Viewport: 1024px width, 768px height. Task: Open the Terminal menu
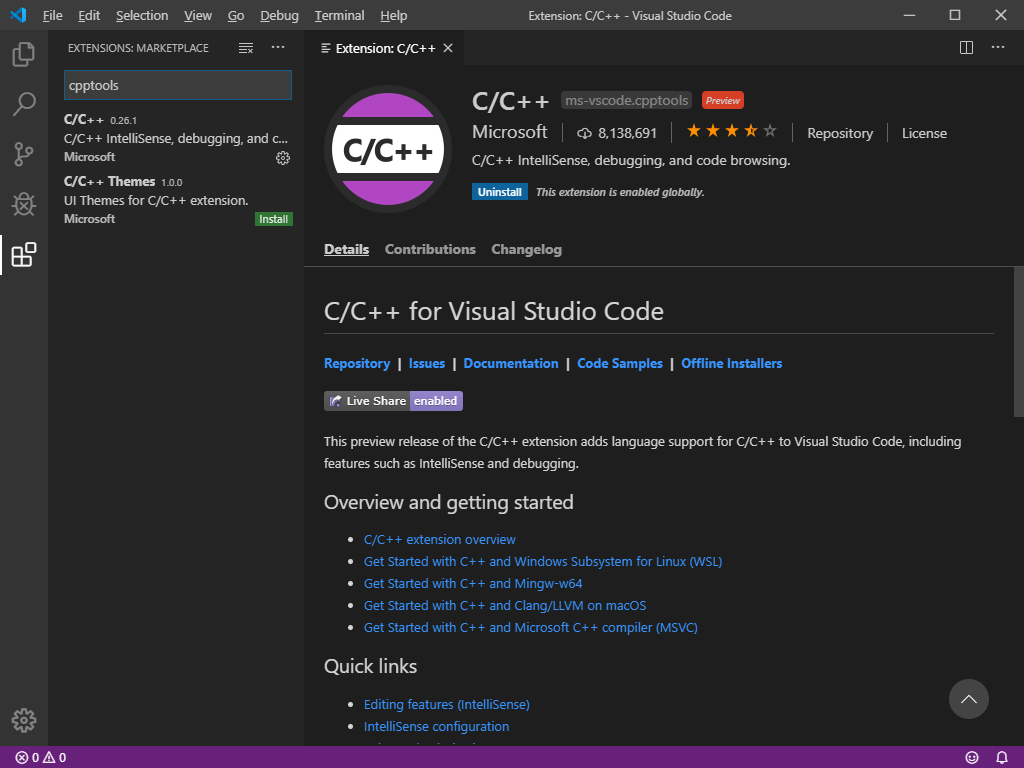339,15
